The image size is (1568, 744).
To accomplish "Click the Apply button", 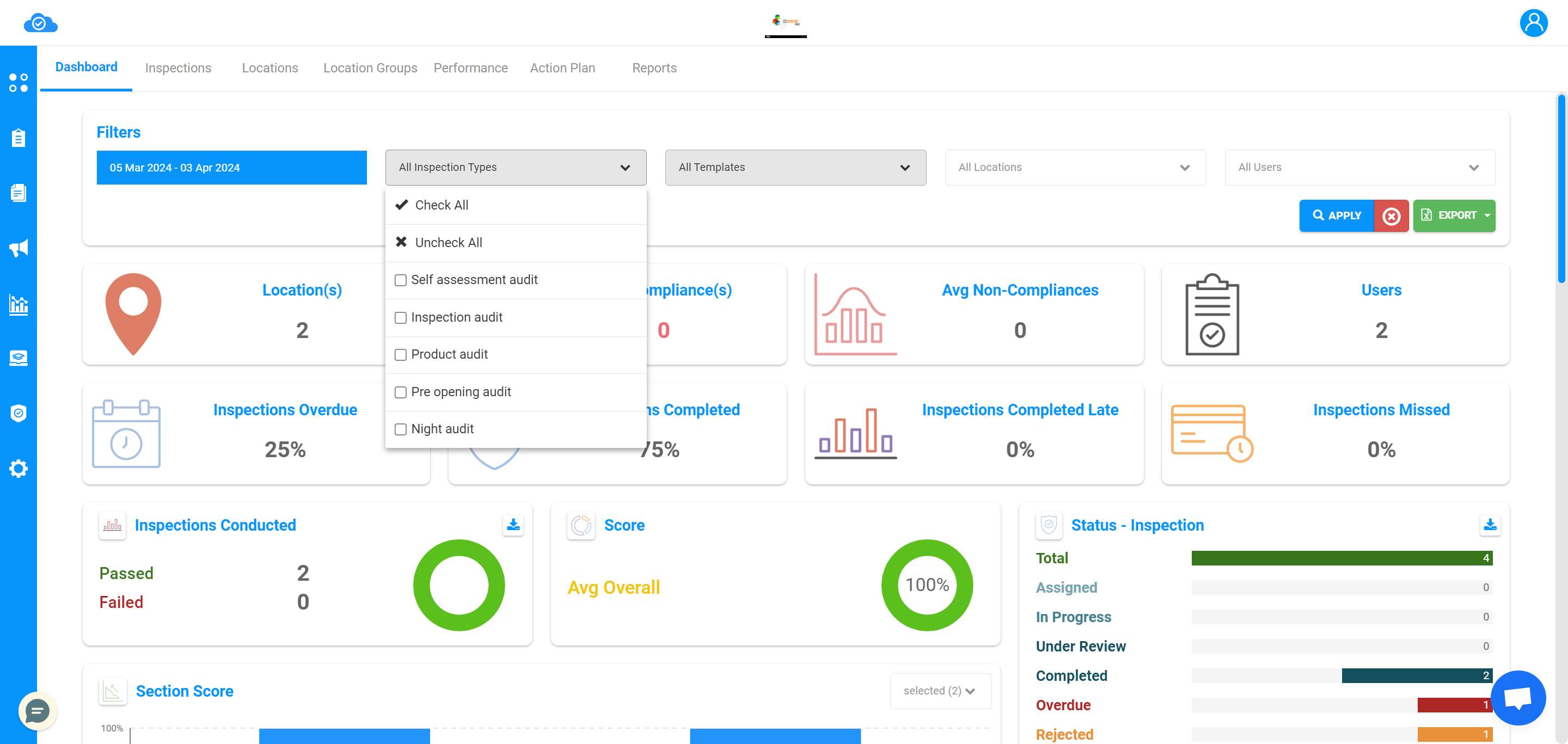I will point(1337,215).
